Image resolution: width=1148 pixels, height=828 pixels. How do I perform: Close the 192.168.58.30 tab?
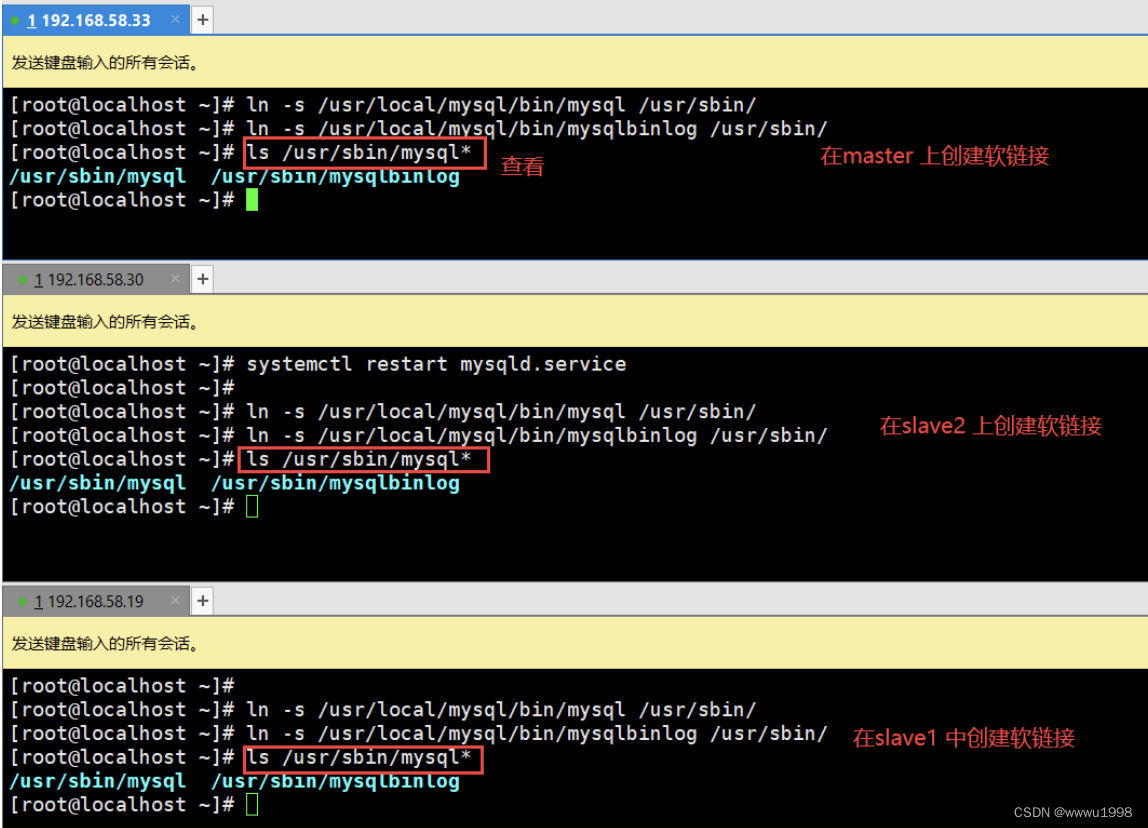pos(175,279)
